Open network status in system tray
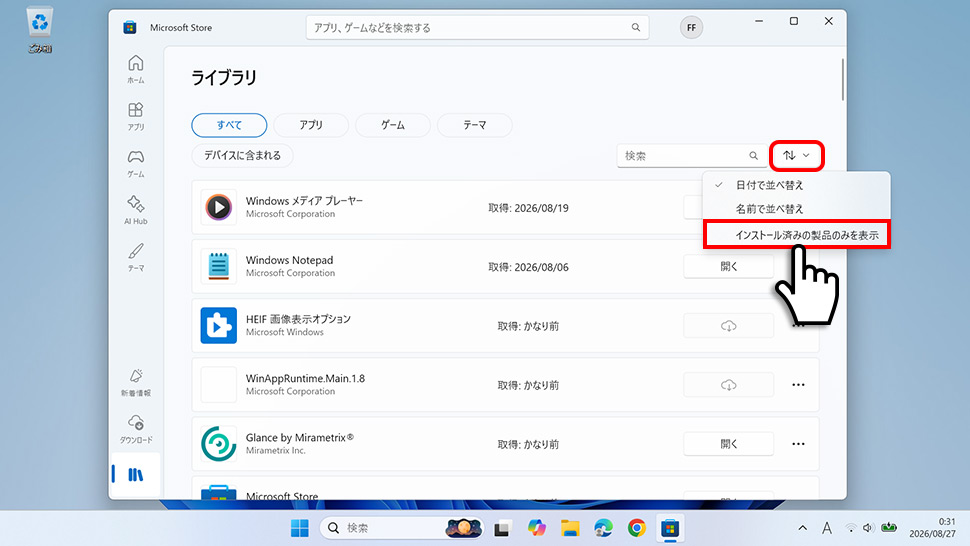Viewport: 970px width, 546px height. [x=851, y=528]
